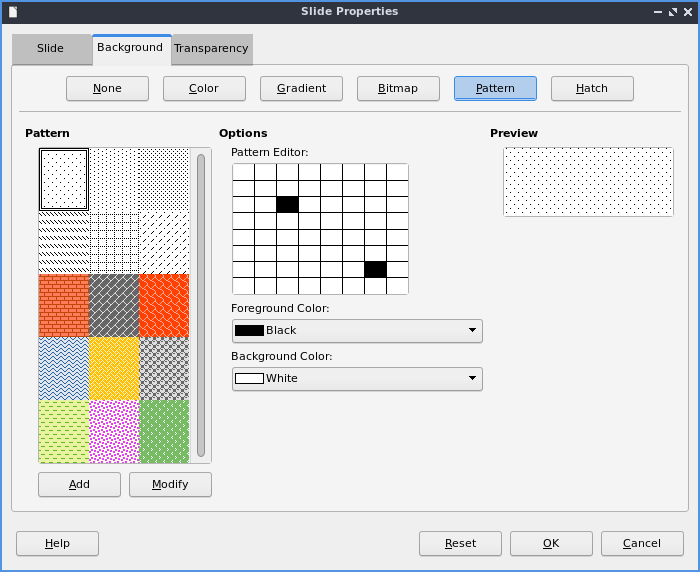Toggle the lower black pixel in Pattern Editor

pos(375,269)
